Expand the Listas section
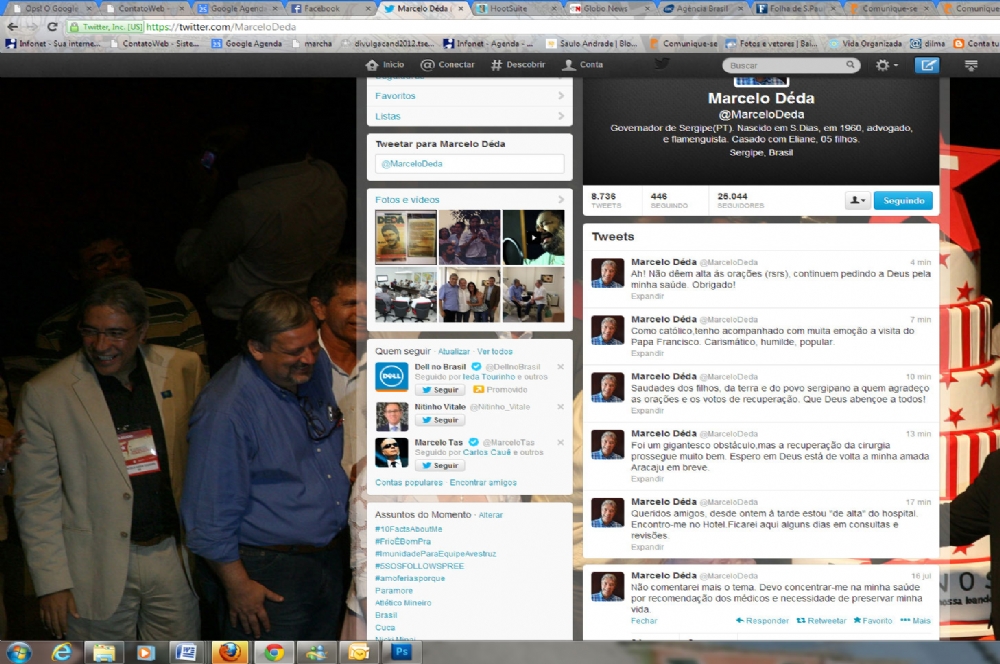The height and width of the screenshot is (664, 1000). click(x=470, y=117)
